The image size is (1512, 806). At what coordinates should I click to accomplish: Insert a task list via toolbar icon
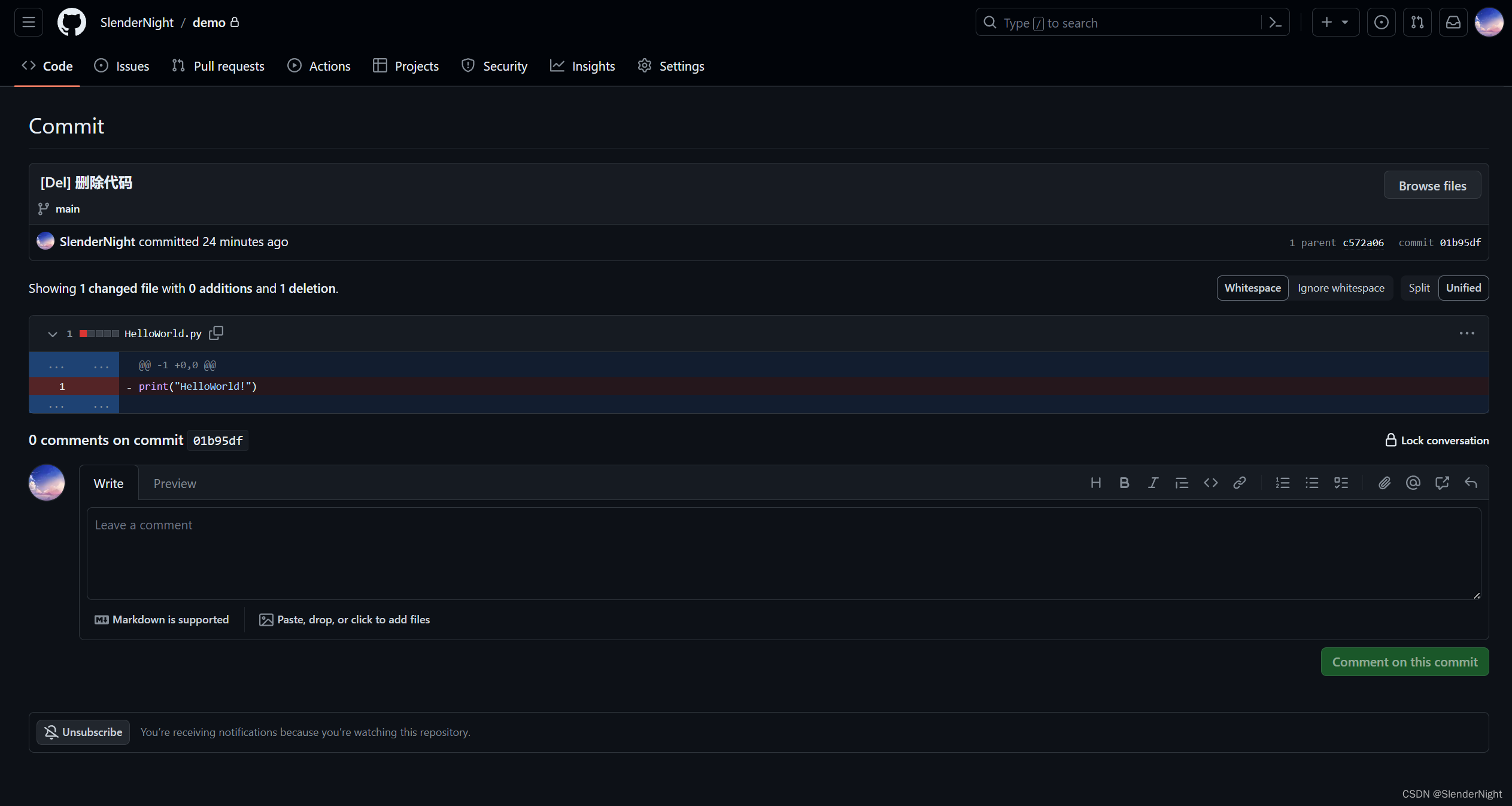(x=1341, y=483)
